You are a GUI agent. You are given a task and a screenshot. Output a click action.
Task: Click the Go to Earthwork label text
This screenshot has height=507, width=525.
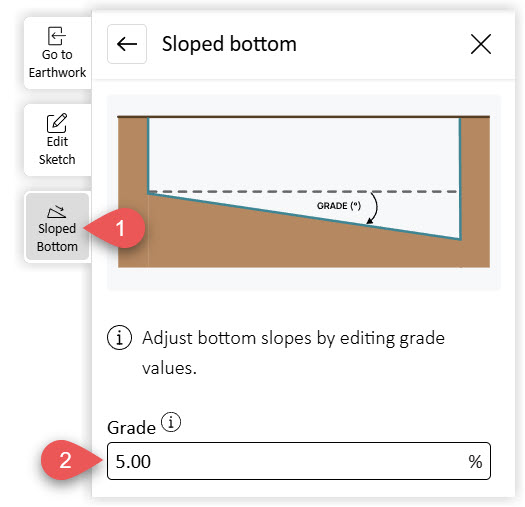click(x=57, y=64)
